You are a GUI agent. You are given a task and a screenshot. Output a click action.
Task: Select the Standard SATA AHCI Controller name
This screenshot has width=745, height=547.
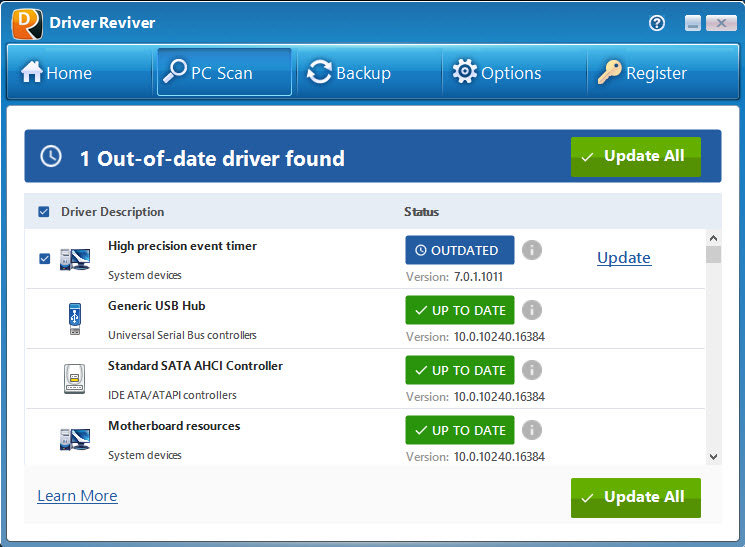click(x=195, y=365)
